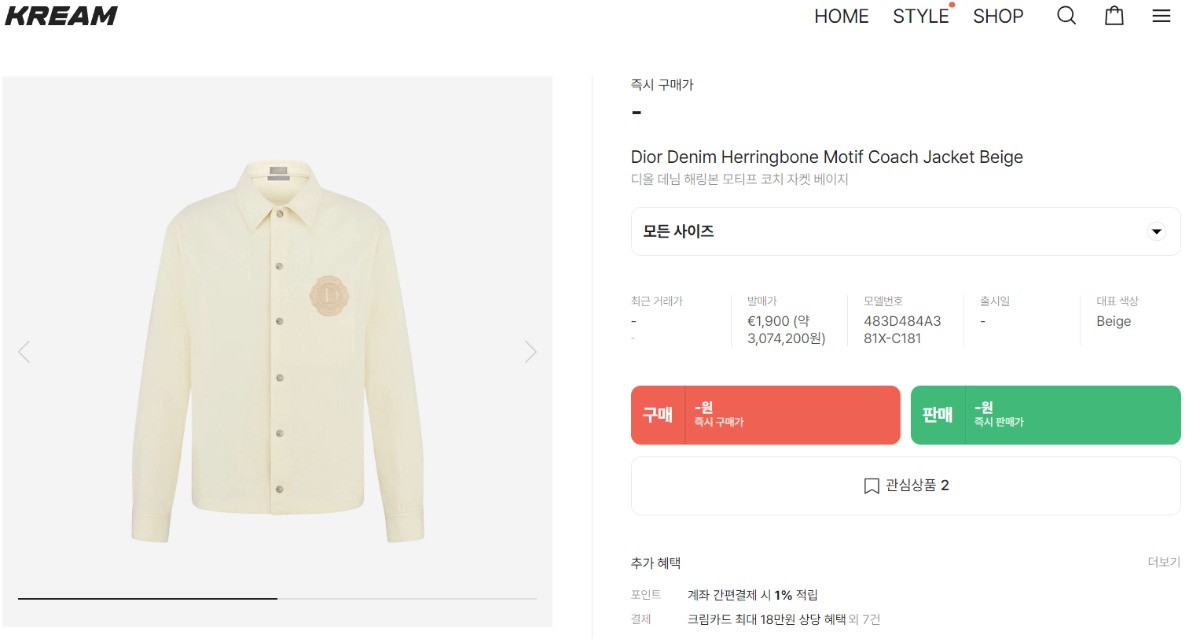Image resolution: width=1200 pixels, height=639 pixels.
Task: Click the round arrow icon in size selector
Action: [1156, 232]
